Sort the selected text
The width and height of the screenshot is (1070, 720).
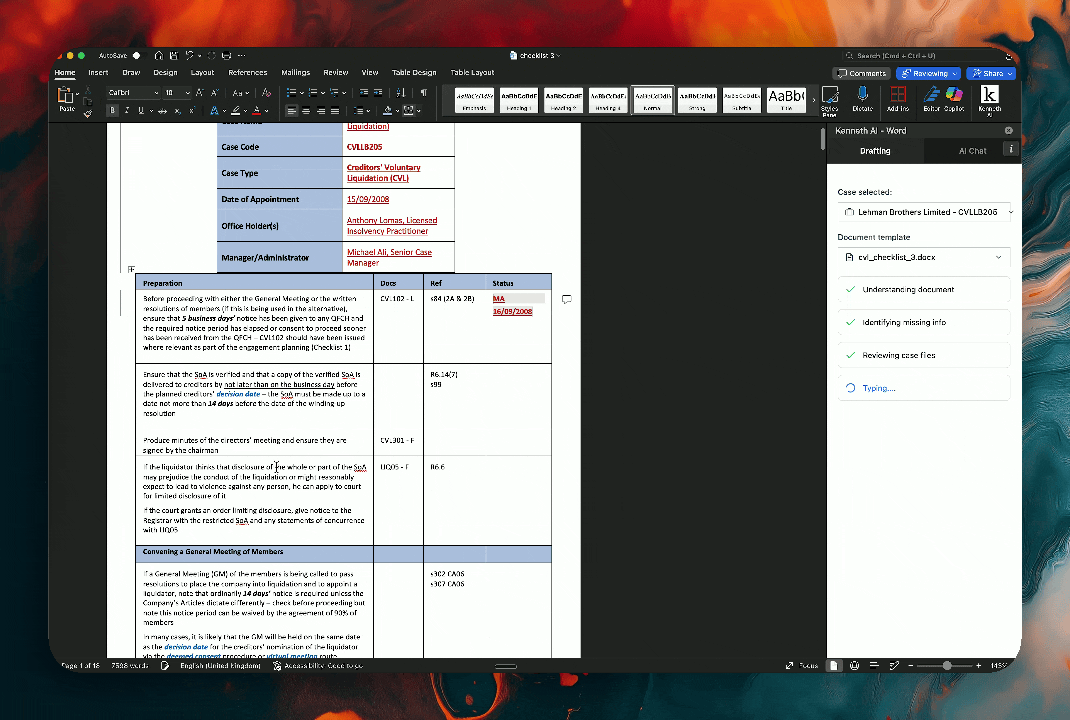coord(402,92)
